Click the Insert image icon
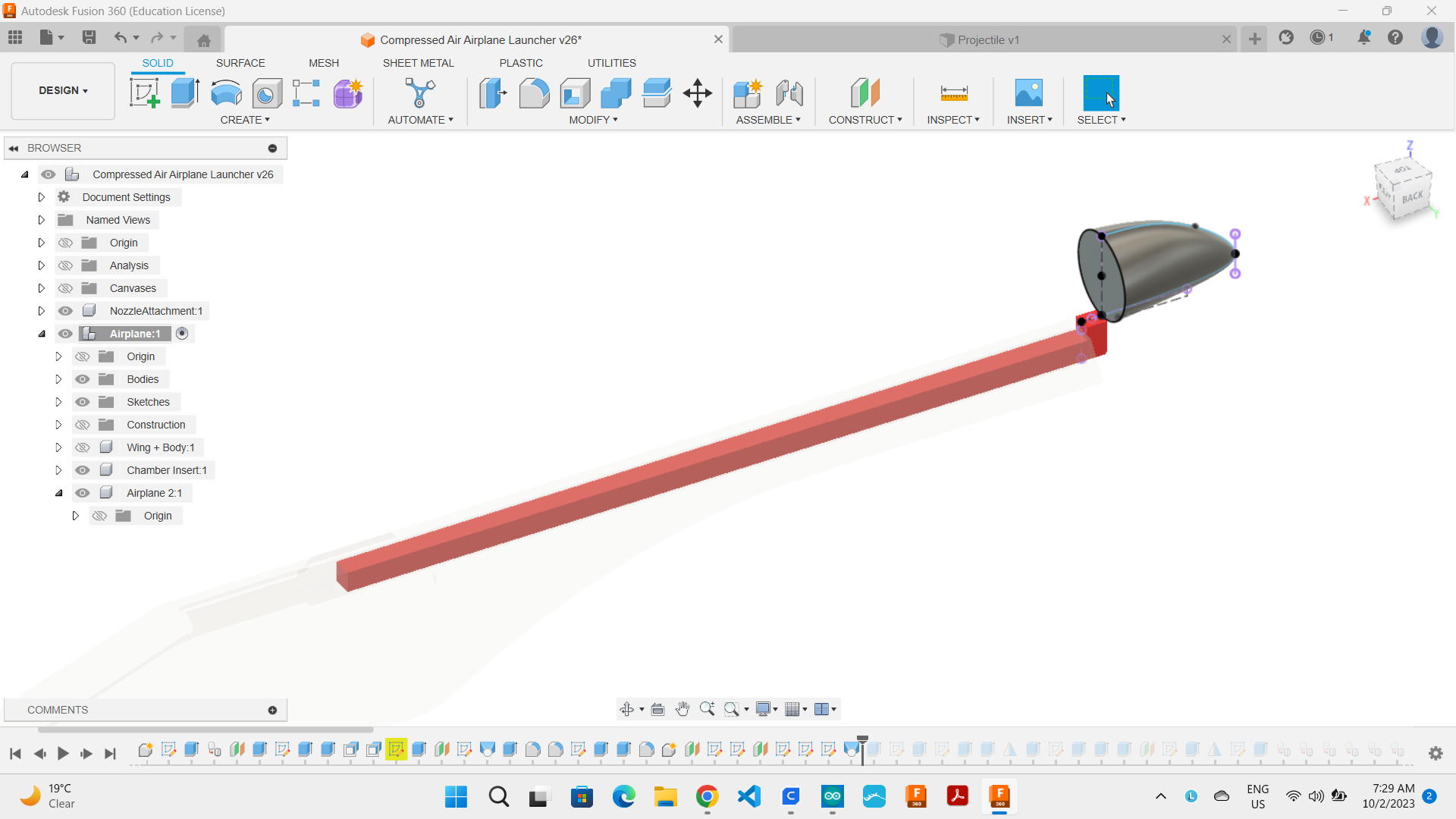The image size is (1456, 819). tap(1029, 93)
